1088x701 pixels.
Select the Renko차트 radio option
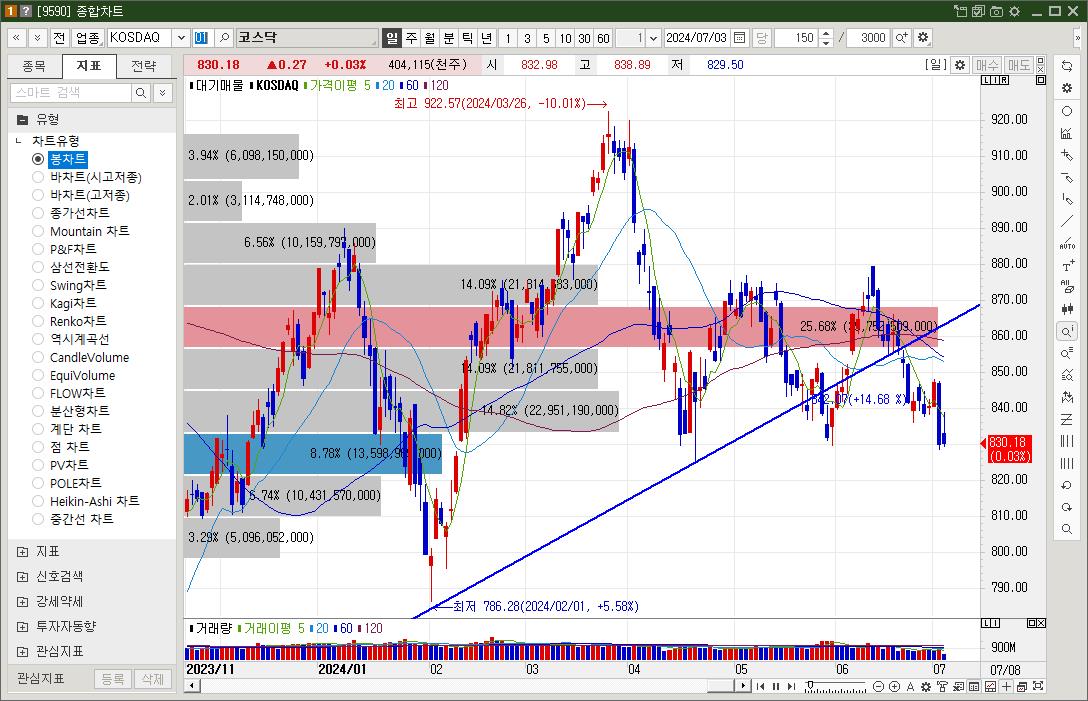click(38, 321)
